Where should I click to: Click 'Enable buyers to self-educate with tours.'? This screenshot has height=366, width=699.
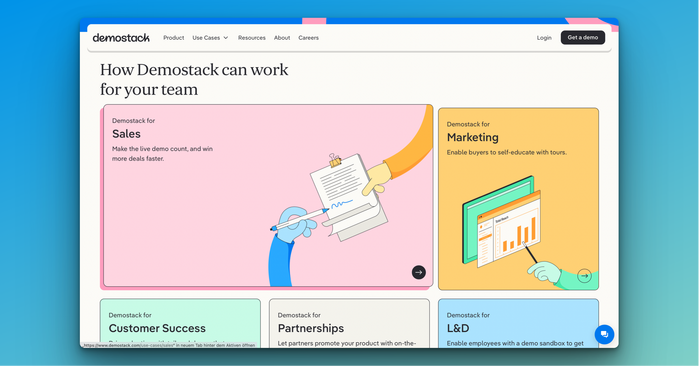tap(507, 152)
